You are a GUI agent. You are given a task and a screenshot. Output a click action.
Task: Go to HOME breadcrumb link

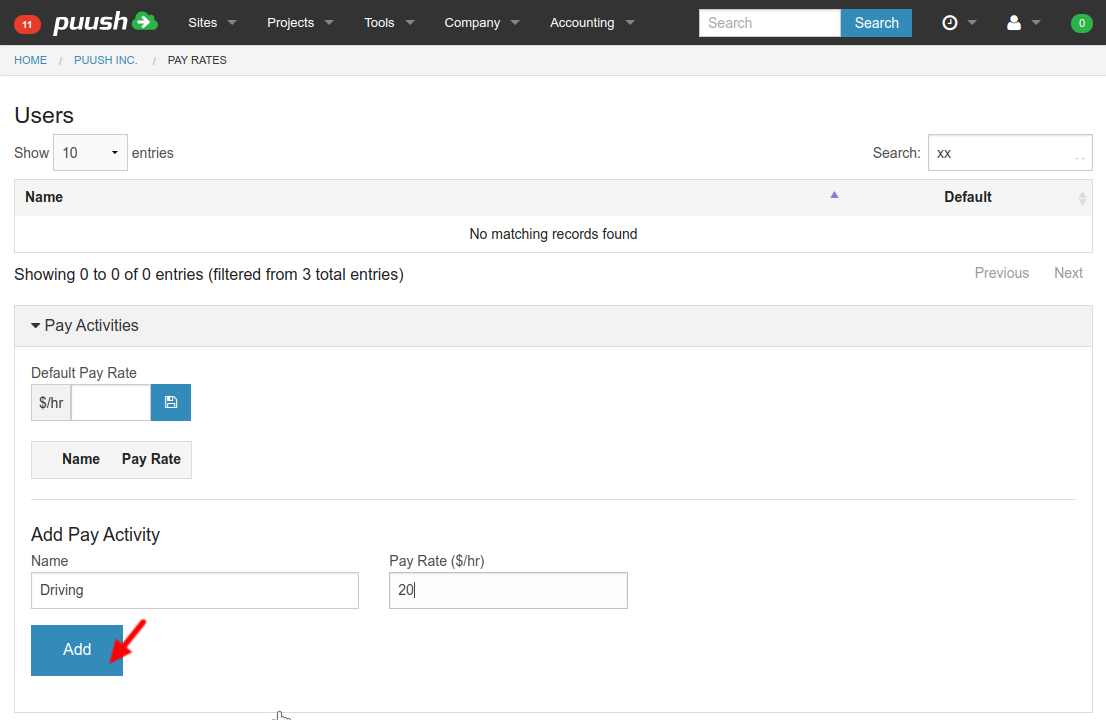click(31, 60)
